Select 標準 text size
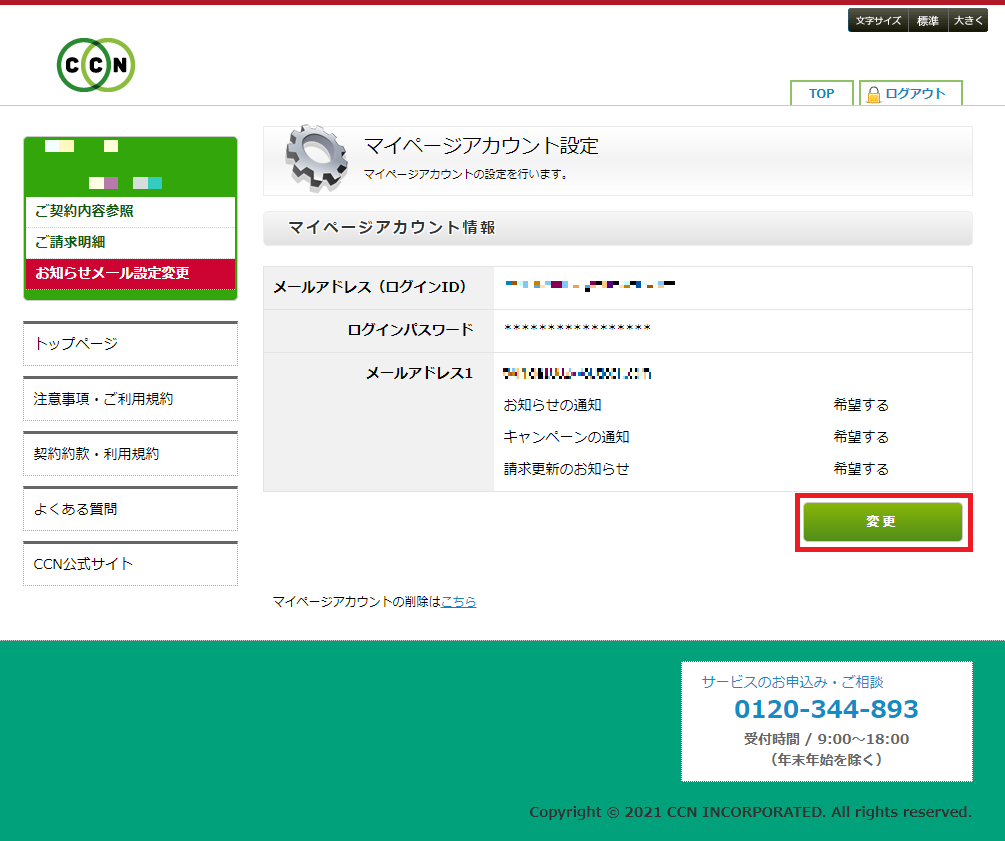Viewport: 1005px width, 841px height. point(928,19)
